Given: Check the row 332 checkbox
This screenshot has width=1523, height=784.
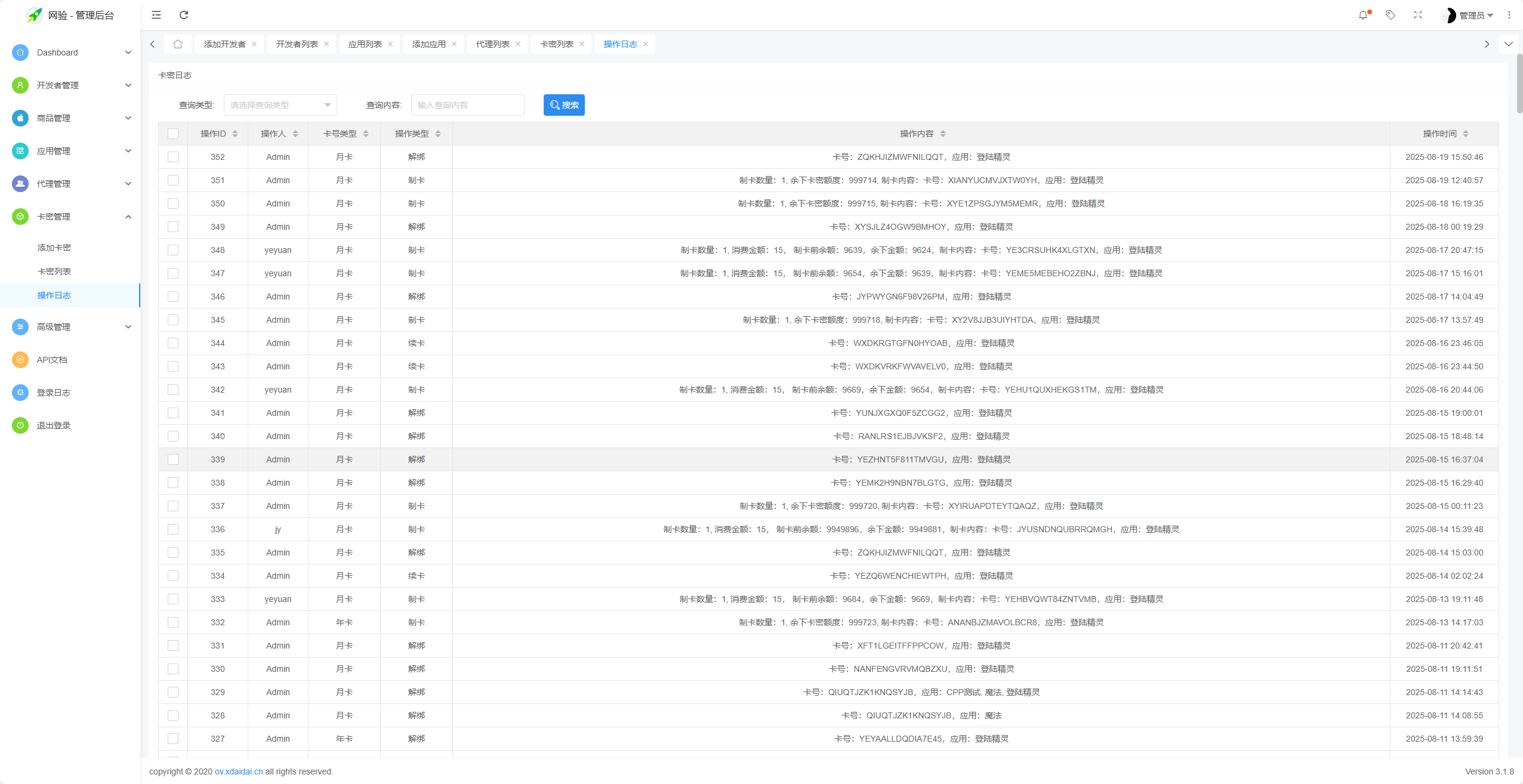Looking at the screenshot, I should point(173,622).
